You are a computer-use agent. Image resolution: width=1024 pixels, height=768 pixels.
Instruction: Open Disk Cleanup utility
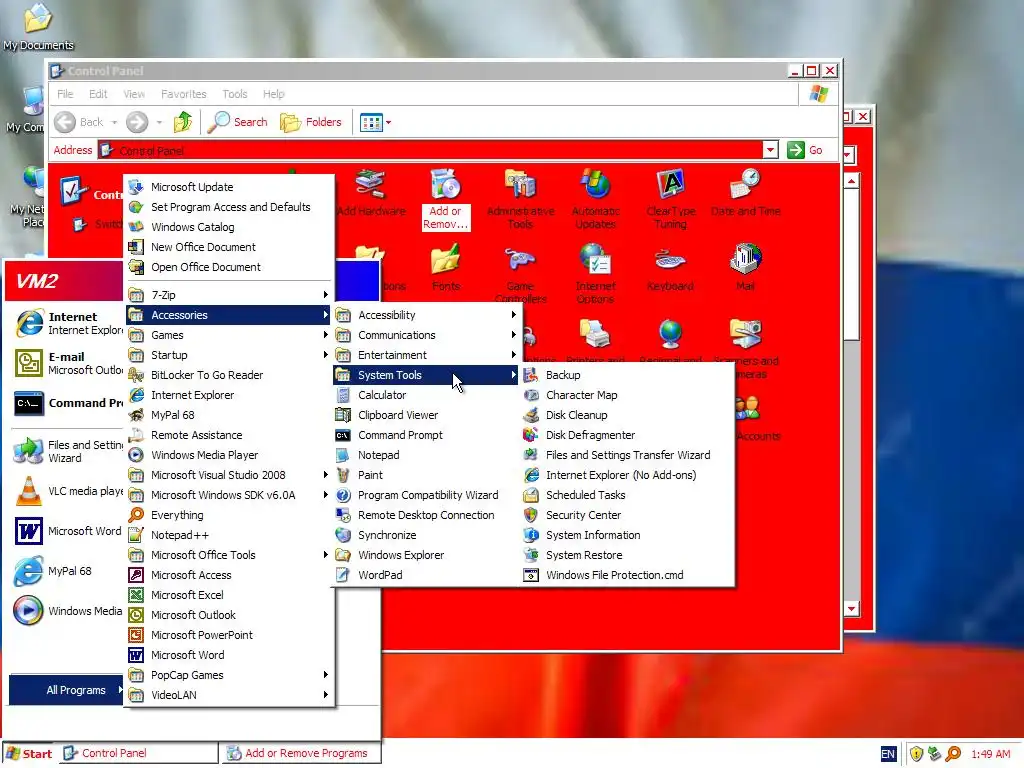[x=627, y=415]
